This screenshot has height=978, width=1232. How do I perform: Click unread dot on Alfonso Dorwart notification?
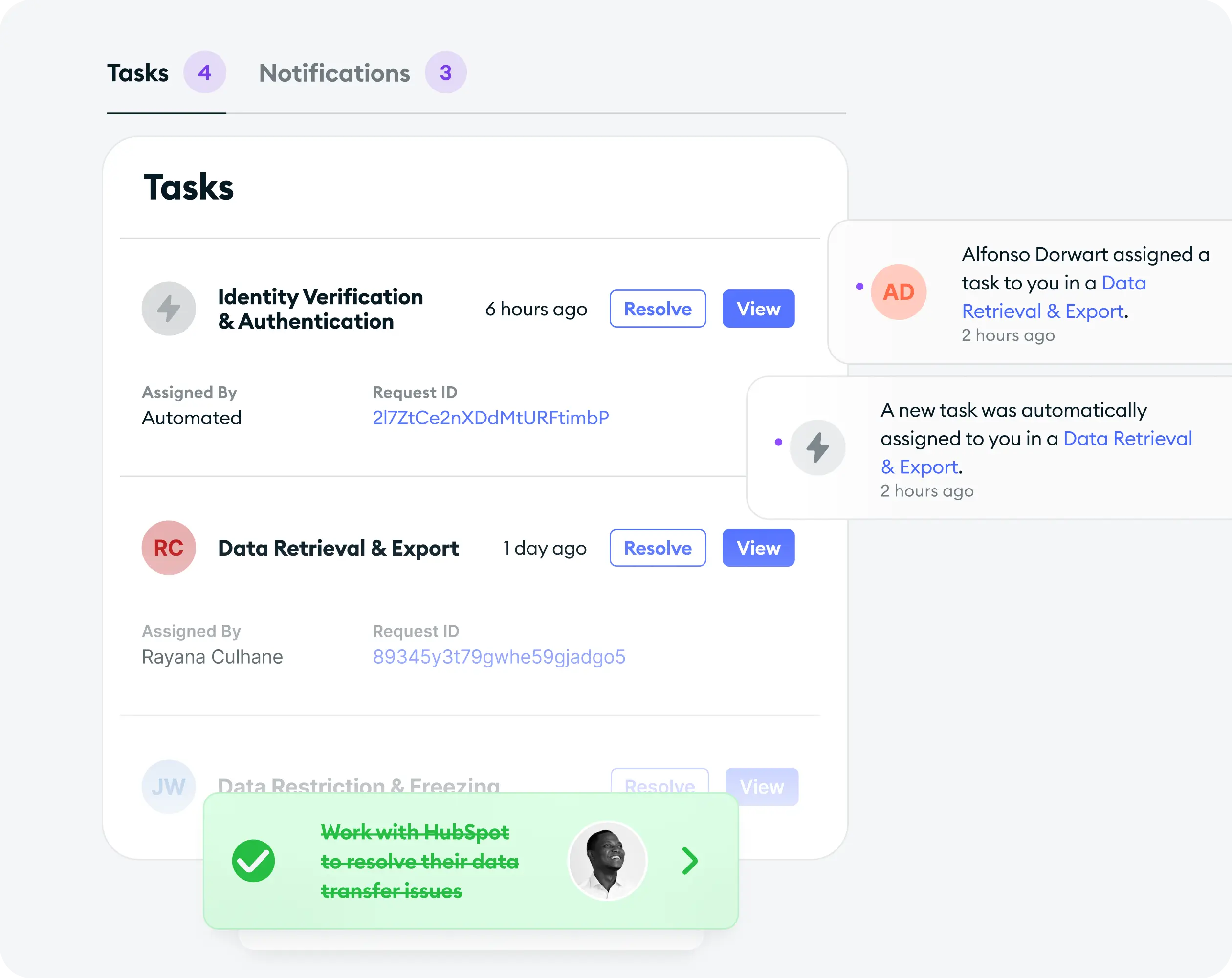[859, 287]
